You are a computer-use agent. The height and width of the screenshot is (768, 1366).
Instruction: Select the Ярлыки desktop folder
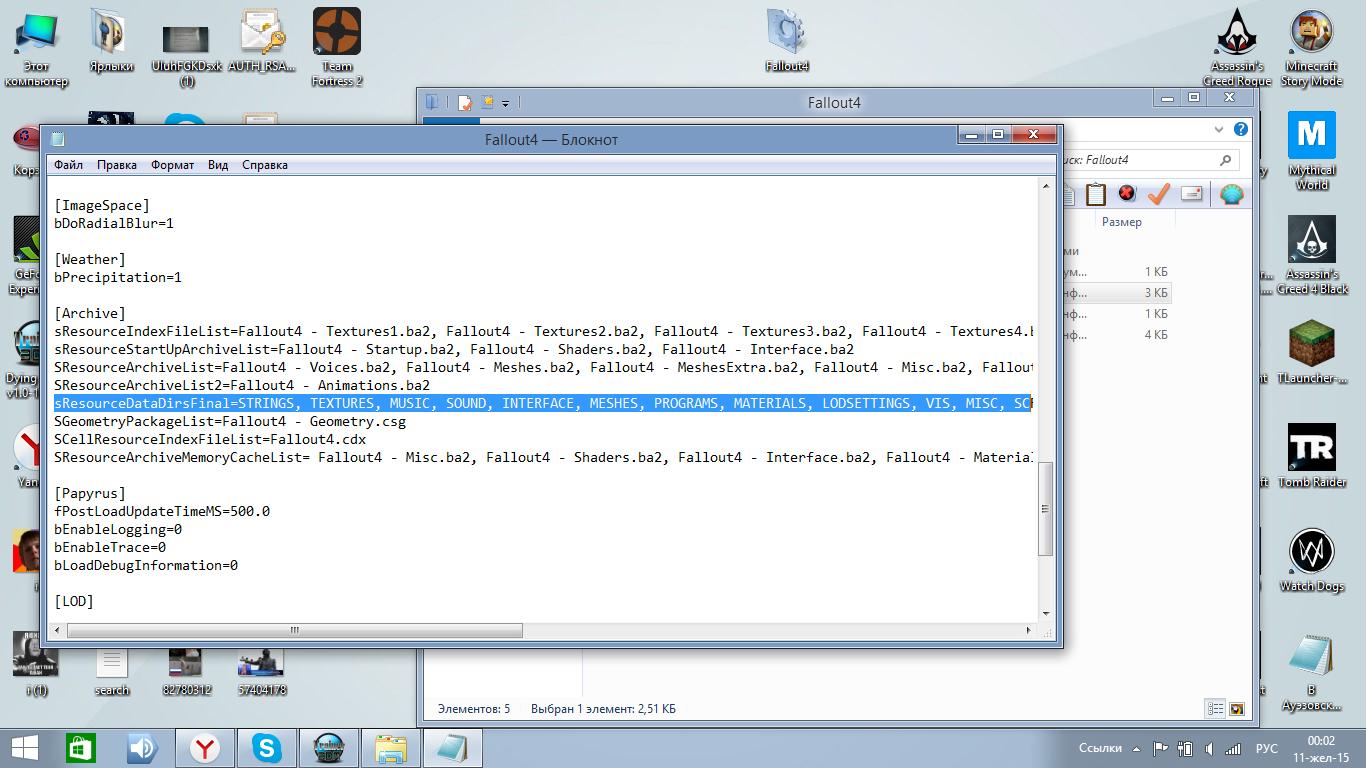pyautogui.click(x=111, y=40)
